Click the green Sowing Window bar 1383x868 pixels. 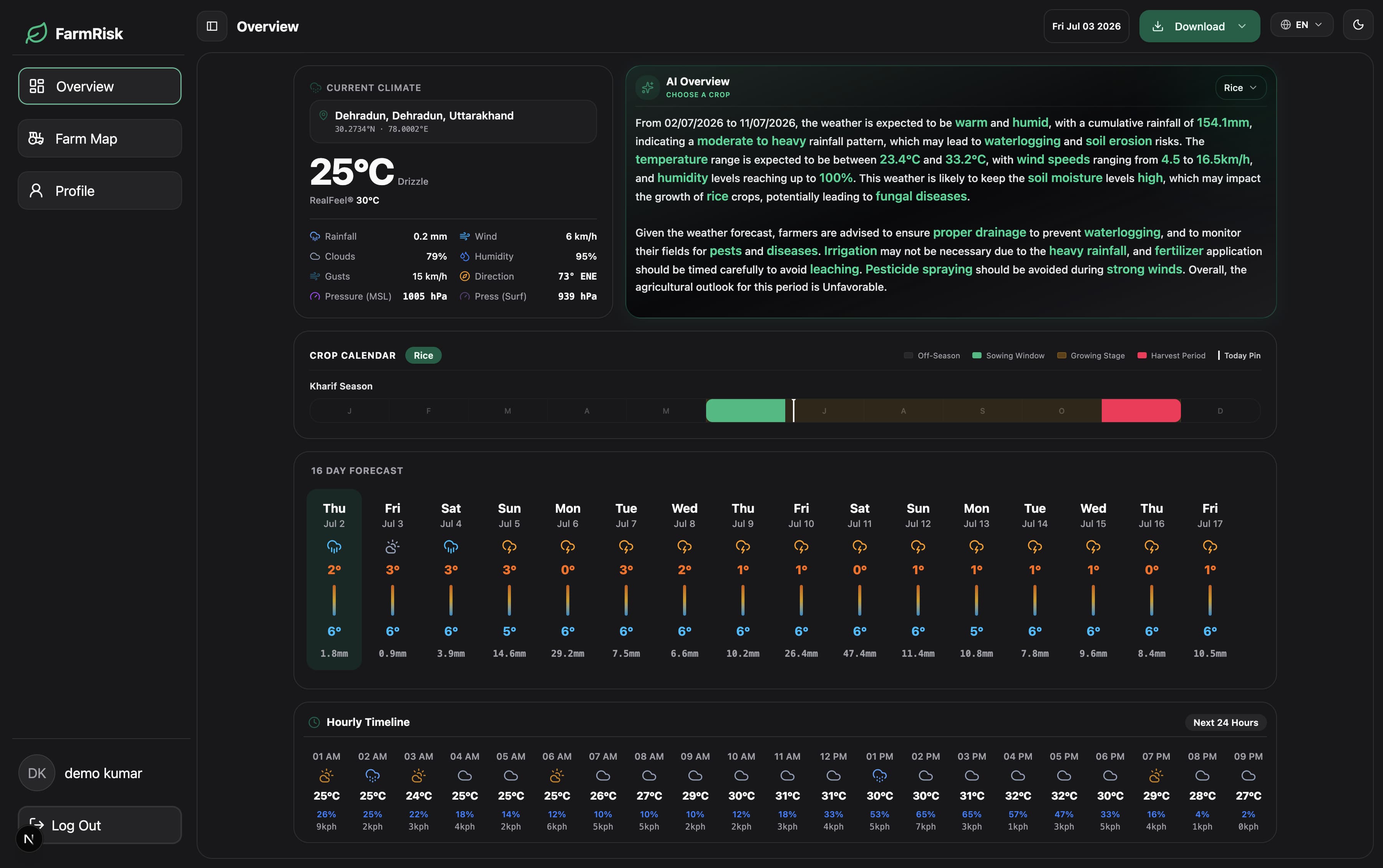click(x=745, y=411)
